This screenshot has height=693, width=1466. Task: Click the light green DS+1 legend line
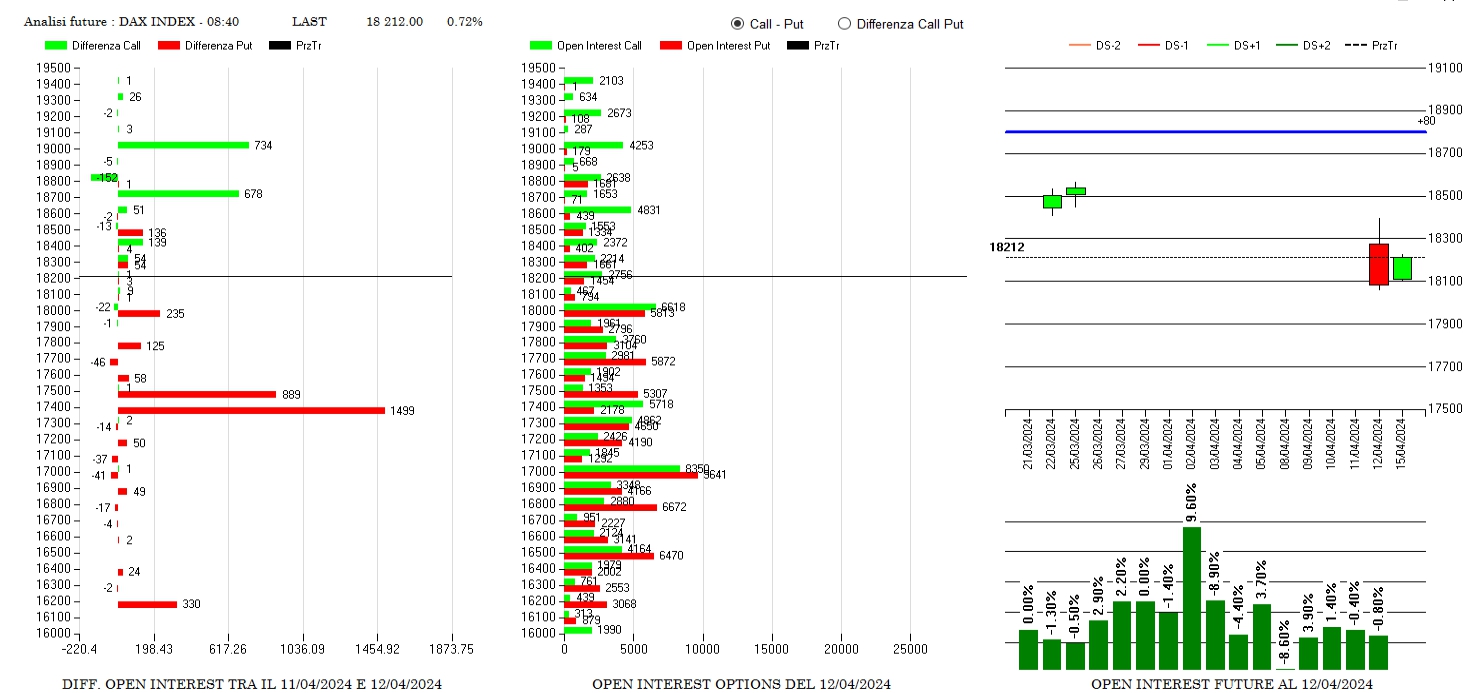pos(1217,45)
